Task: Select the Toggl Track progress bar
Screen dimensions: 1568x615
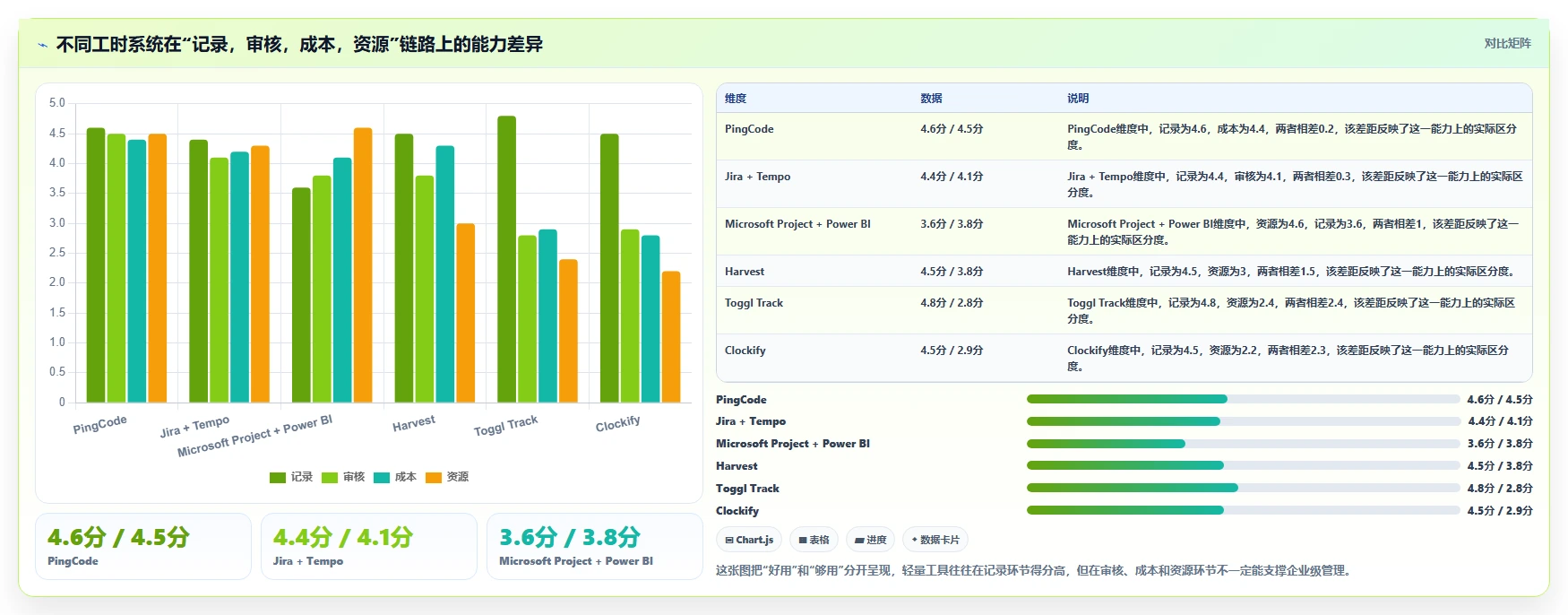Action: point(1244,488)
